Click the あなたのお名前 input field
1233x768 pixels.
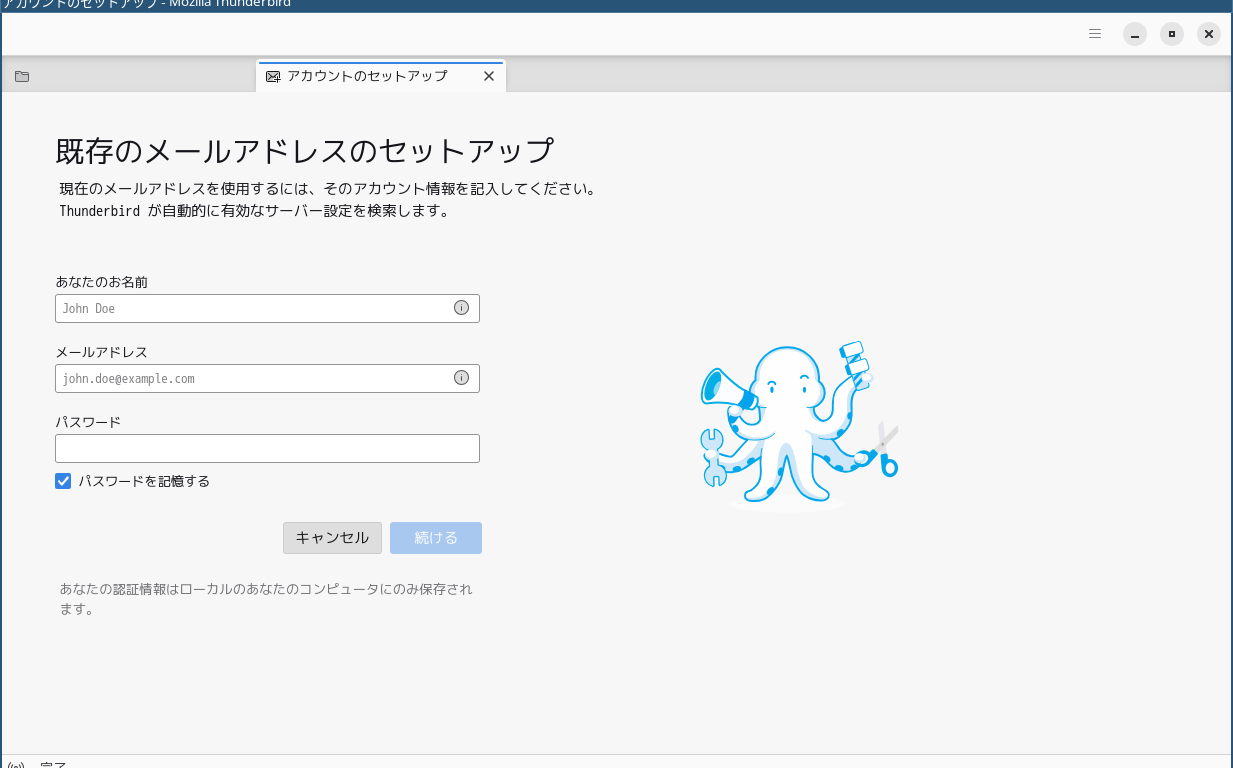[x=267, y=308]
